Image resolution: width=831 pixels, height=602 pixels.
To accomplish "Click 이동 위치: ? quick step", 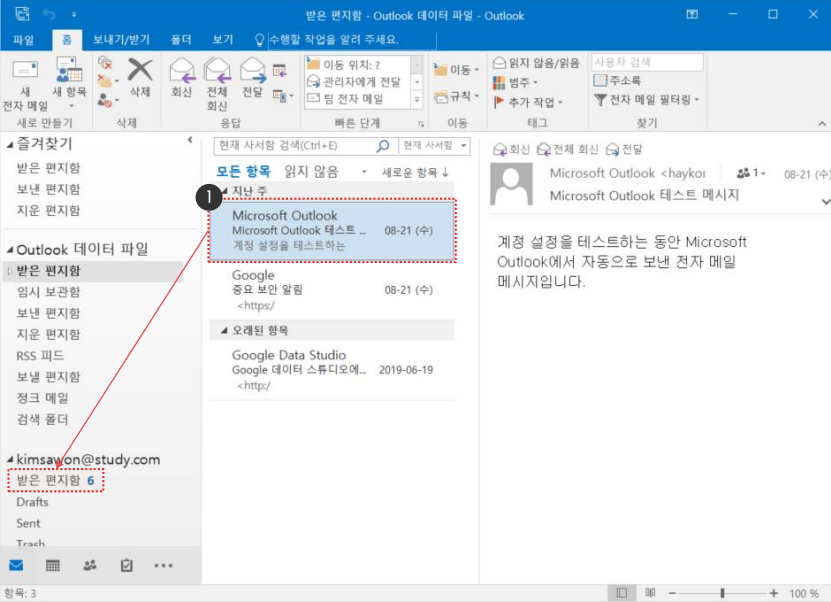I will click(357, 65).
